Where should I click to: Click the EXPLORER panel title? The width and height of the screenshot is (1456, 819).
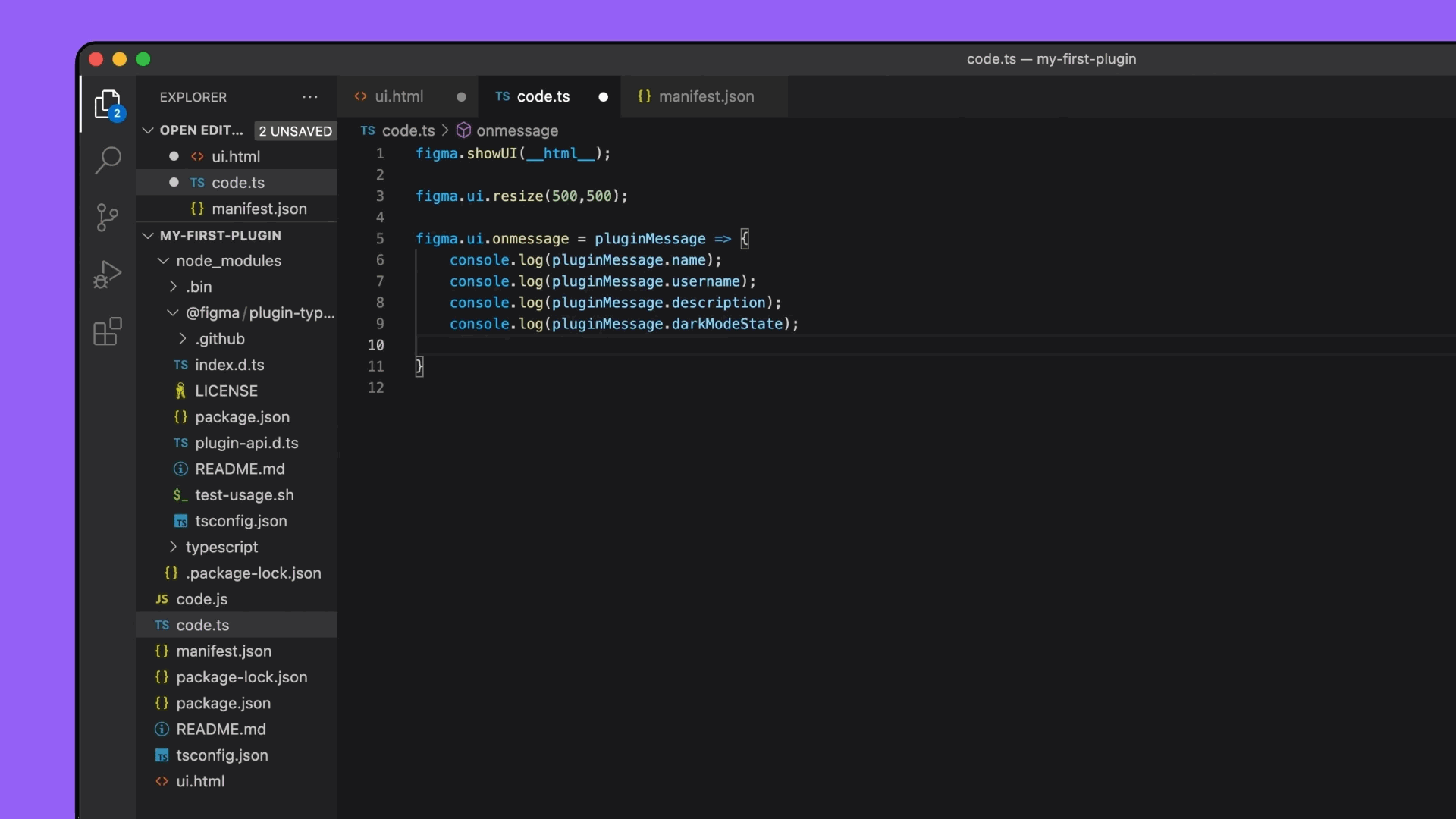[x=193, y=97]
